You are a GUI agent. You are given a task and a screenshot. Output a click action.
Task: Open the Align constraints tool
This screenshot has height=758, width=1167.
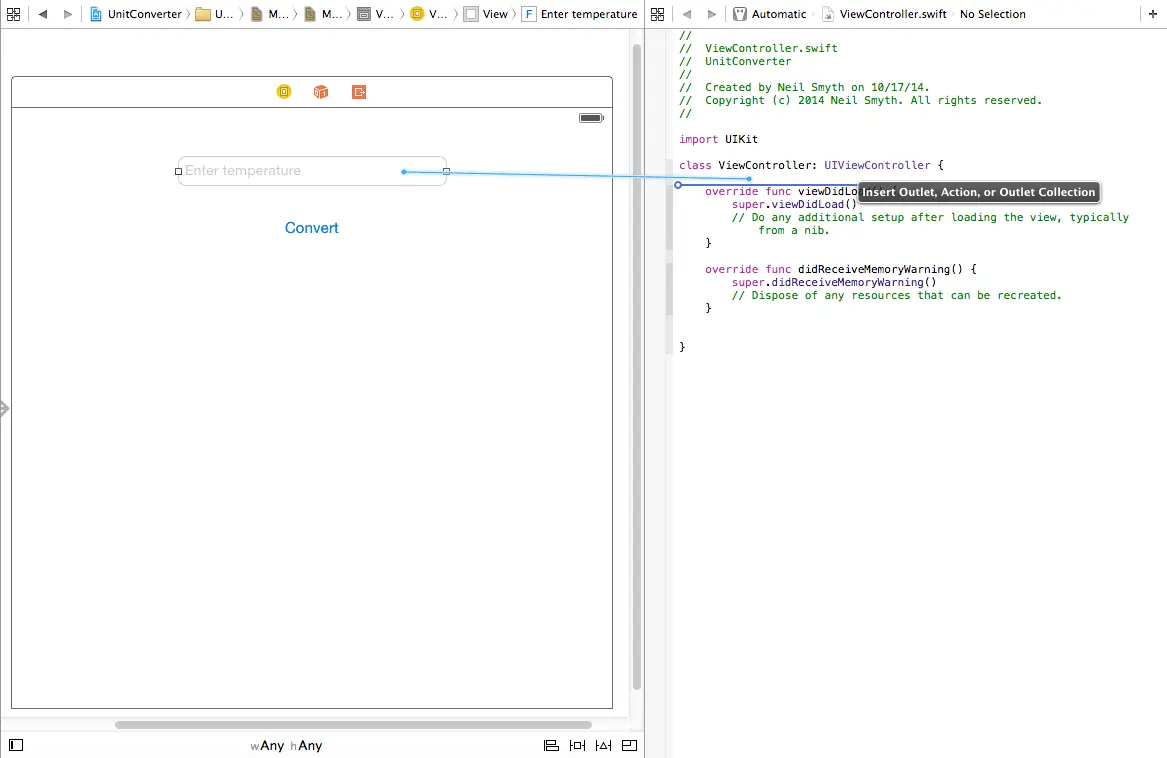pos(551,745)
